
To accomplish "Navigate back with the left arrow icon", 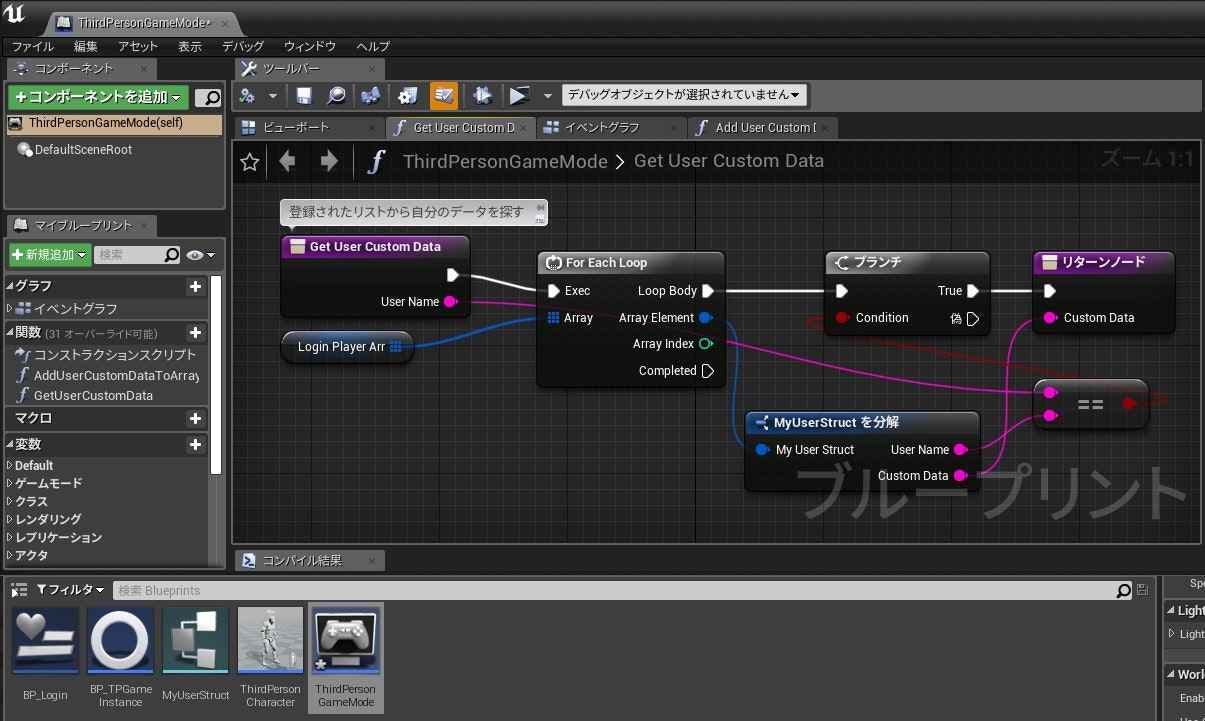I will point(288,161).
